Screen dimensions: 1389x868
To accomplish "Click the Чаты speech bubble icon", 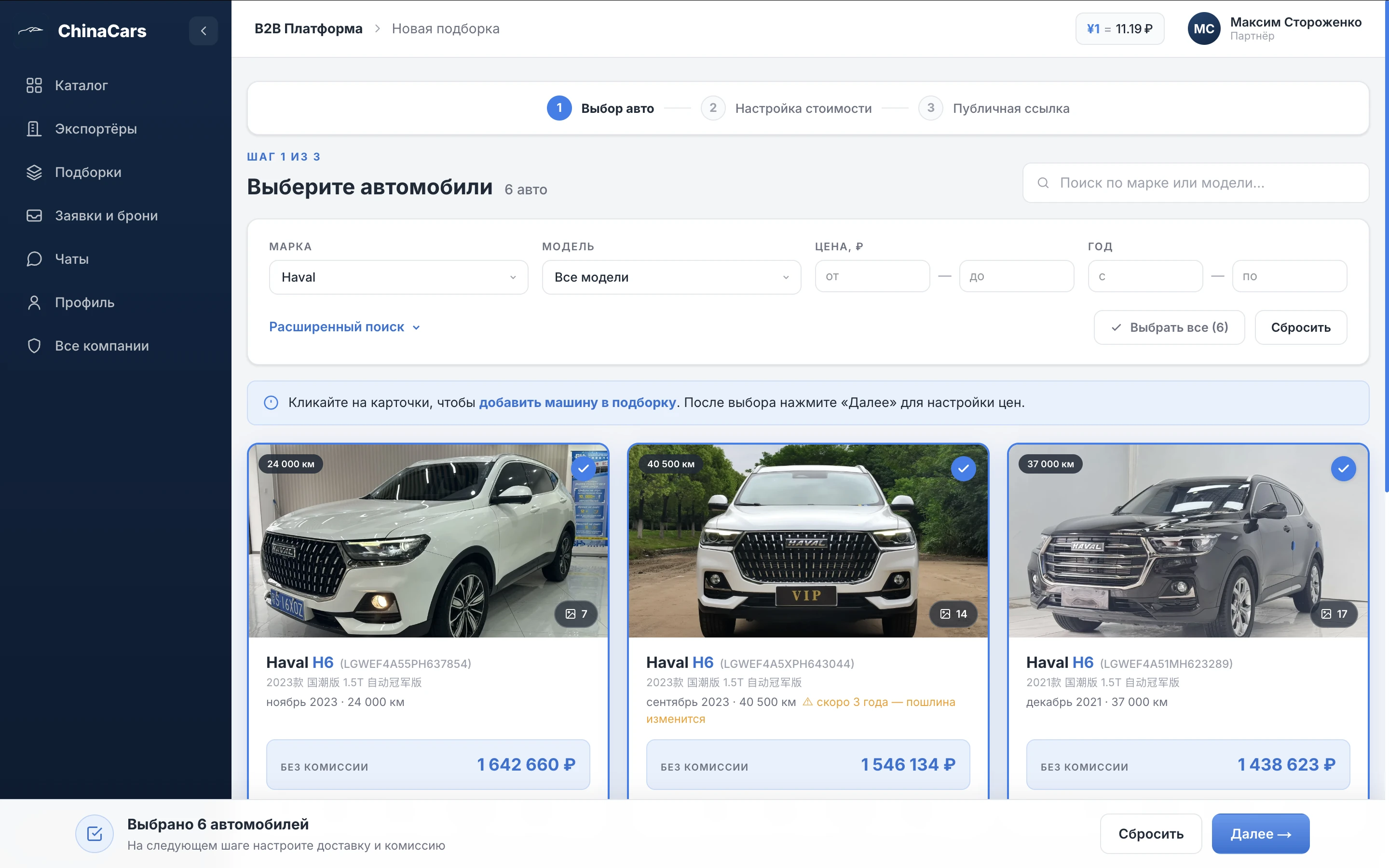I will [34, 259].
